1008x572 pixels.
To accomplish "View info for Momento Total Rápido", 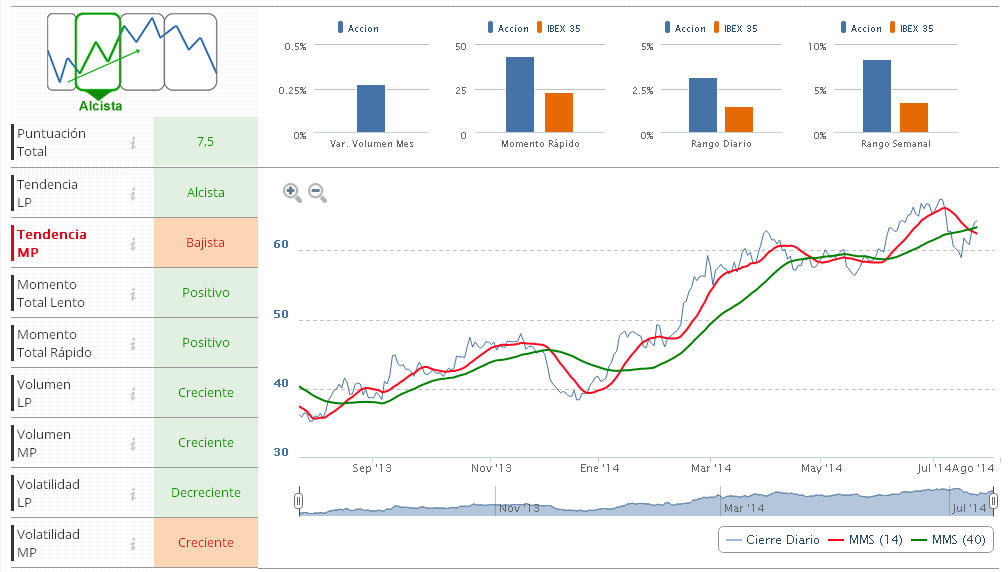I will 133,343.
